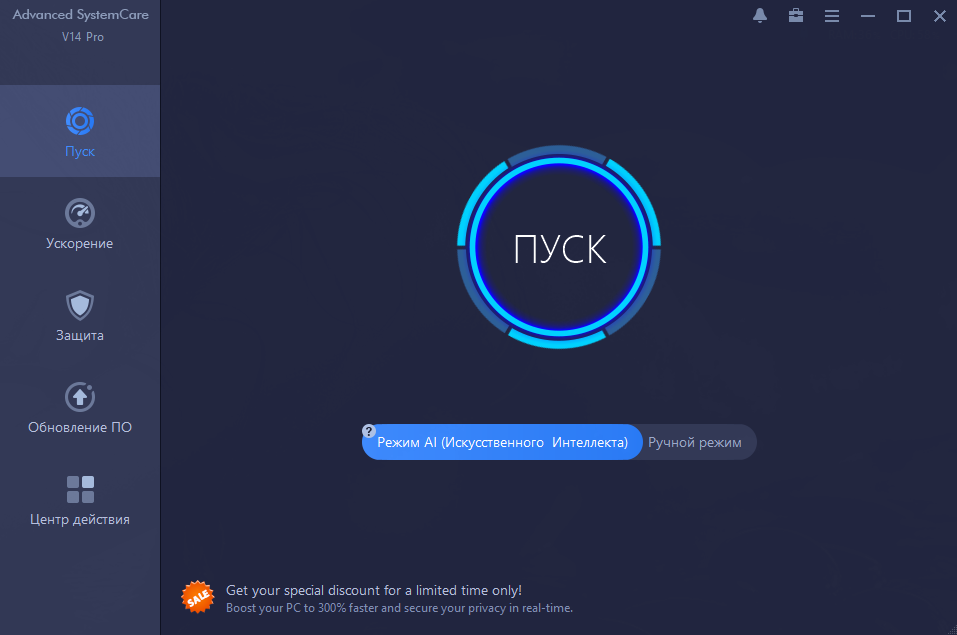
Task: Click the Advanced SystemCare title
Action: pos(81,15)
